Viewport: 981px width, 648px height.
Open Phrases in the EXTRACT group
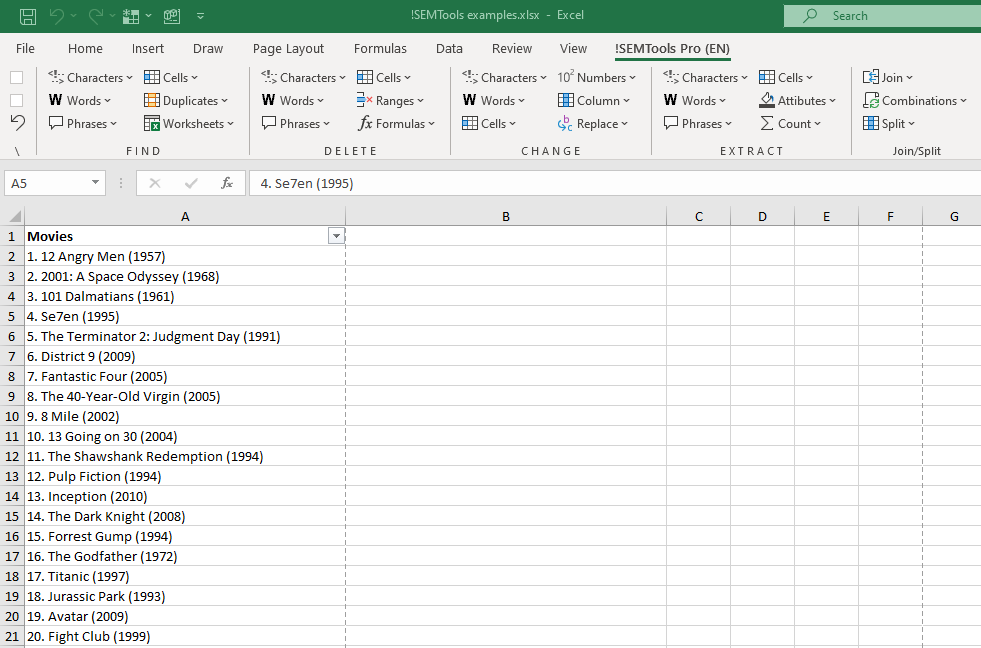pos(698,124)
